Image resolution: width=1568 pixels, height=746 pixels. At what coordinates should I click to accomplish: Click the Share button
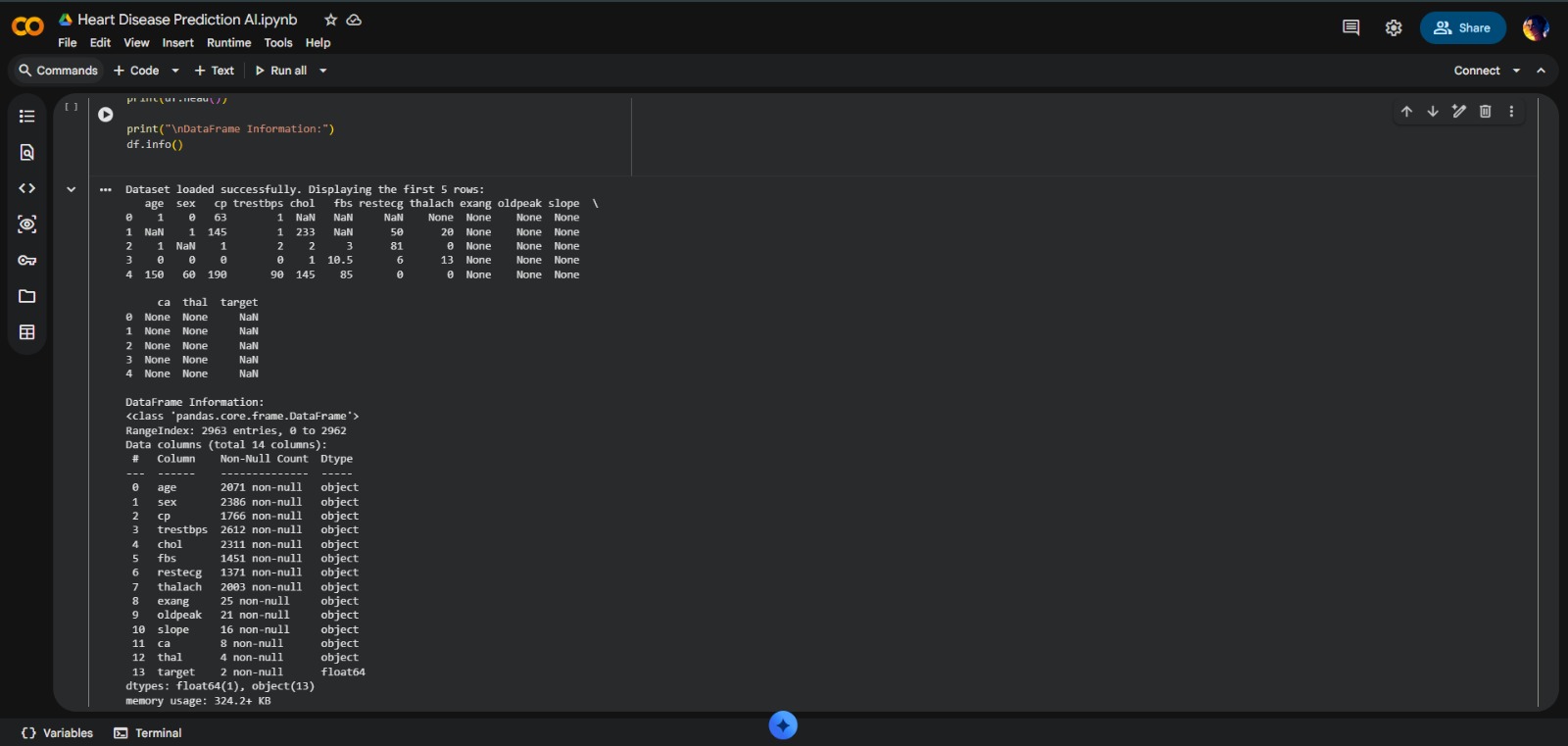click(1462, 28)
